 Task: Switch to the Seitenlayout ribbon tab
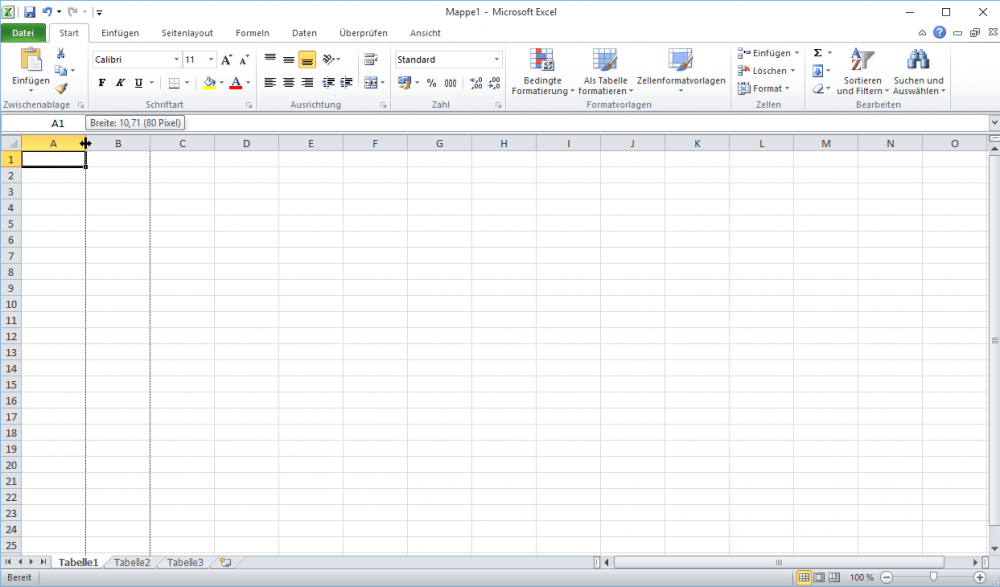(x=187, y=33)
